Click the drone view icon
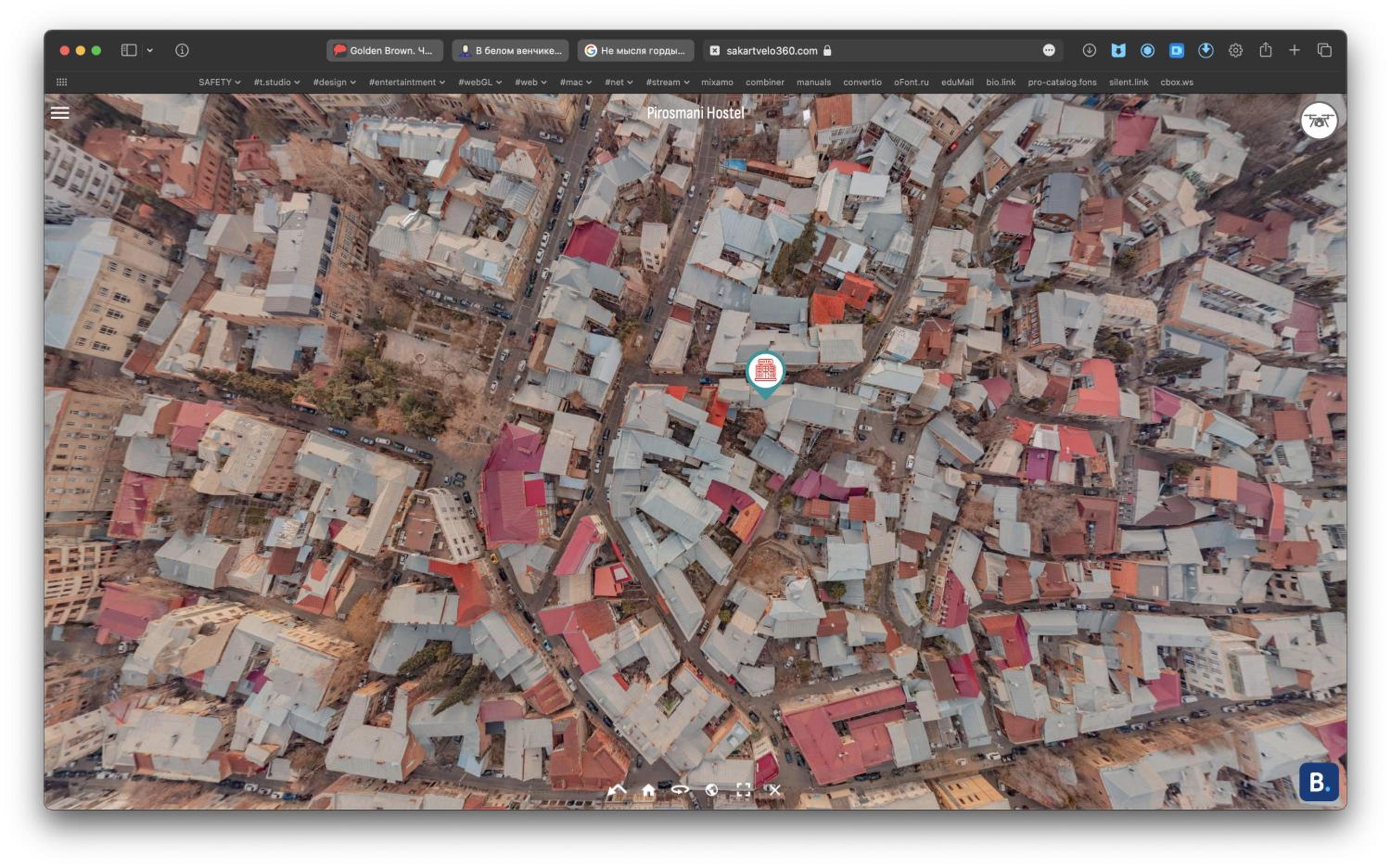 (1318, 121)
